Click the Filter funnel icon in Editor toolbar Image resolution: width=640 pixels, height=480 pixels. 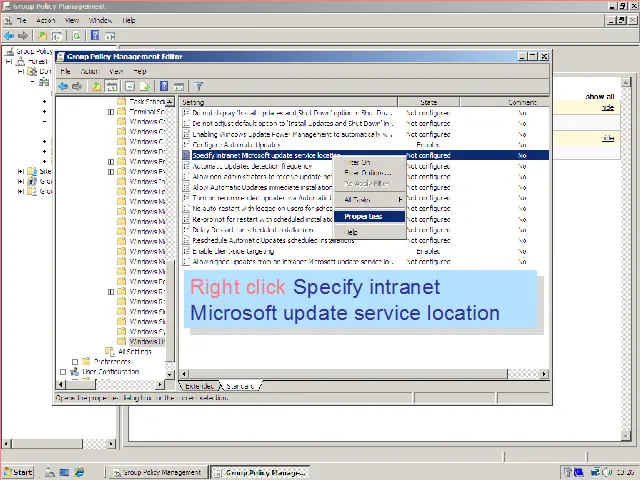[x=198, y=86]
